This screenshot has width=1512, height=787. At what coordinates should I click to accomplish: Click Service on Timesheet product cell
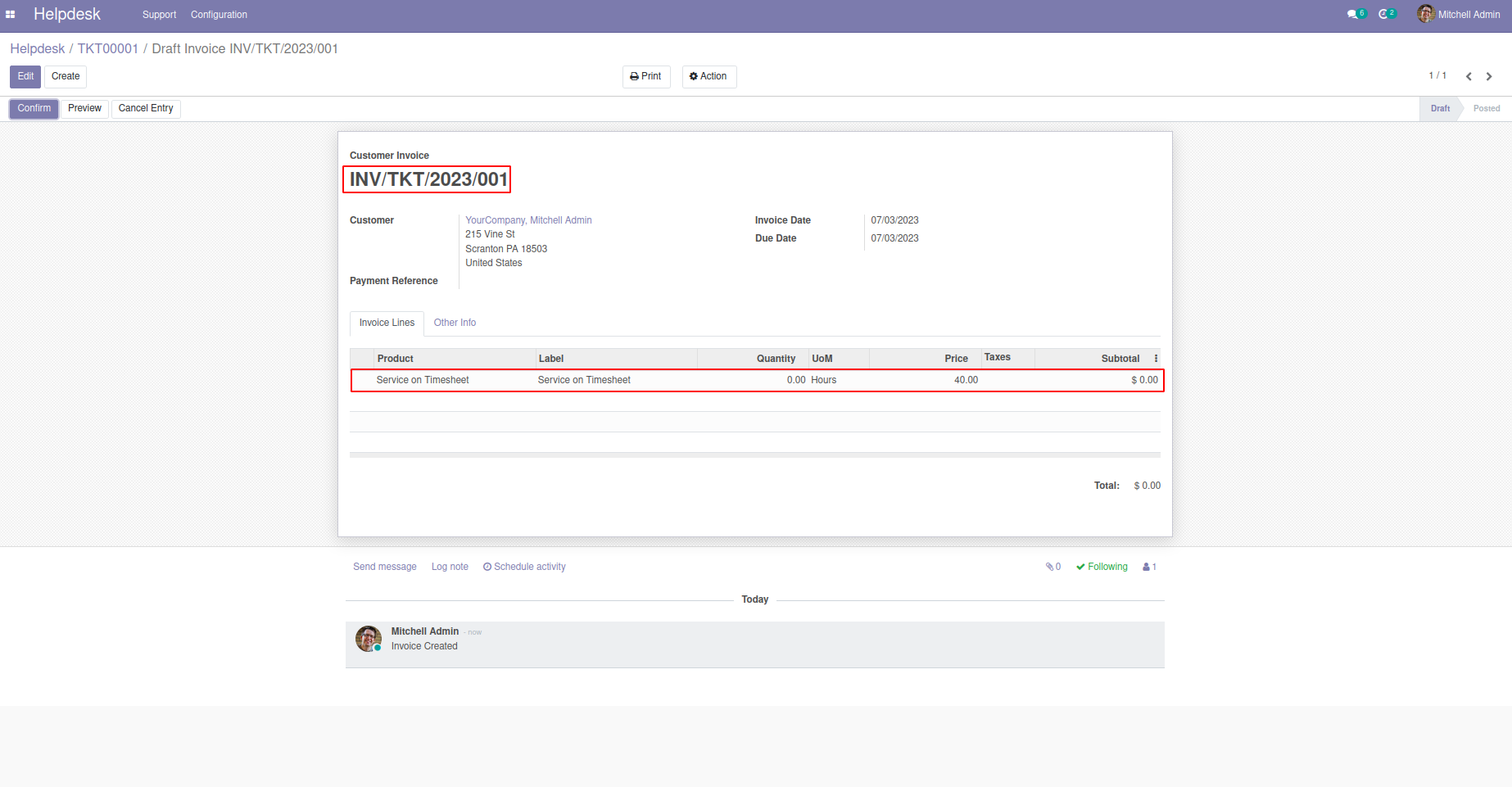pyautogui.click(x=455, y=380)
